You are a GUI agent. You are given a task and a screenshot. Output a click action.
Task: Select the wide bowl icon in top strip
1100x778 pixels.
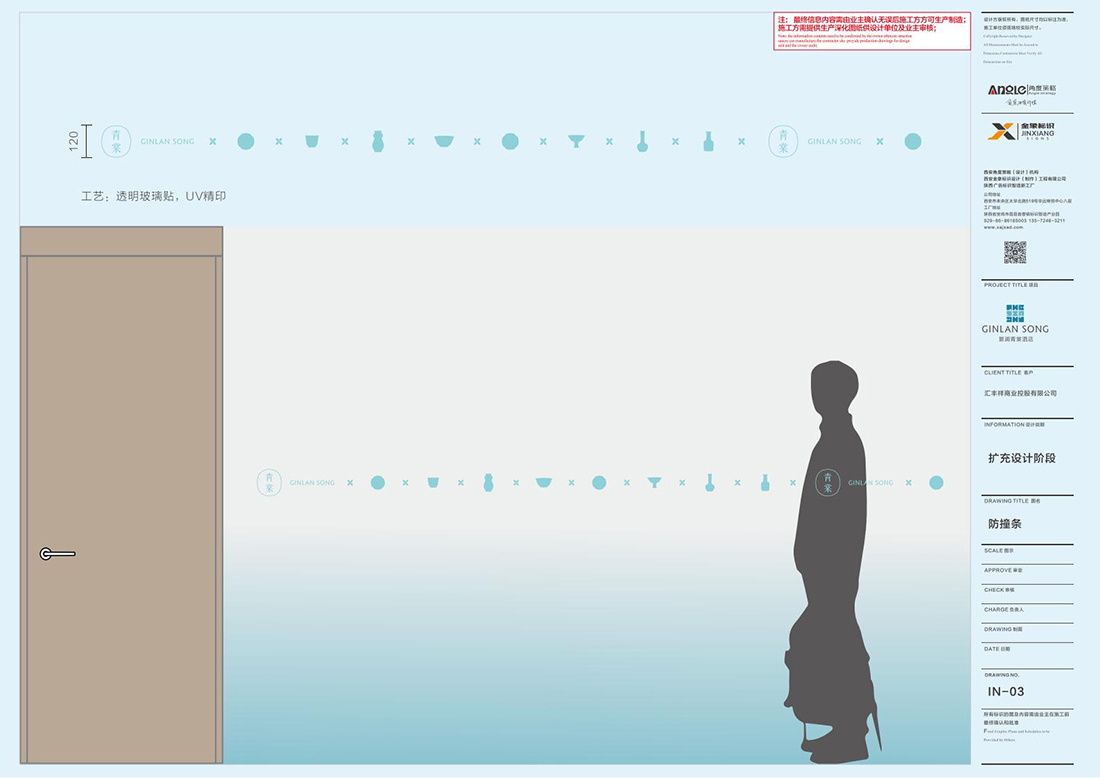444,142
